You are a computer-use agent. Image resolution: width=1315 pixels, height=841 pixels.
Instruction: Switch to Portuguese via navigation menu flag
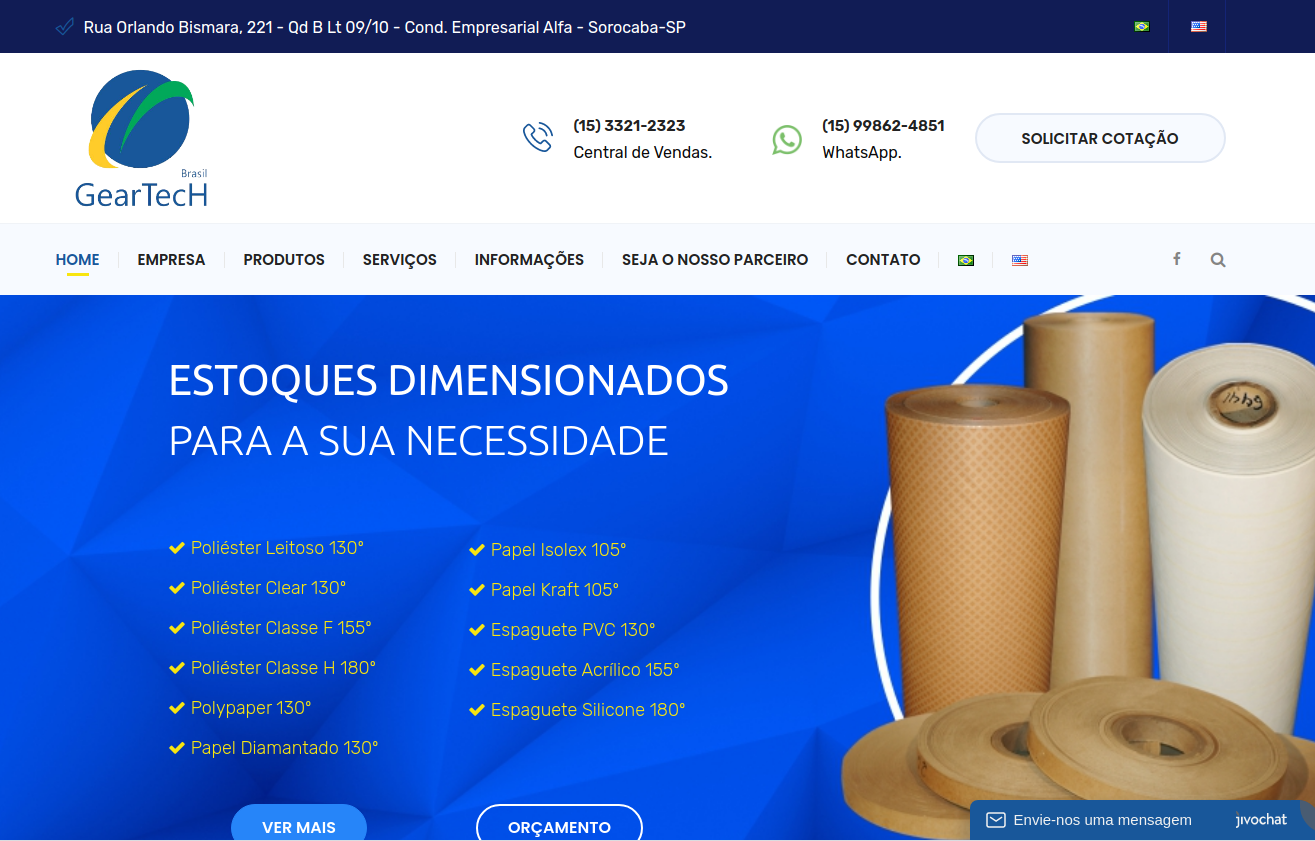click(965, 260)
